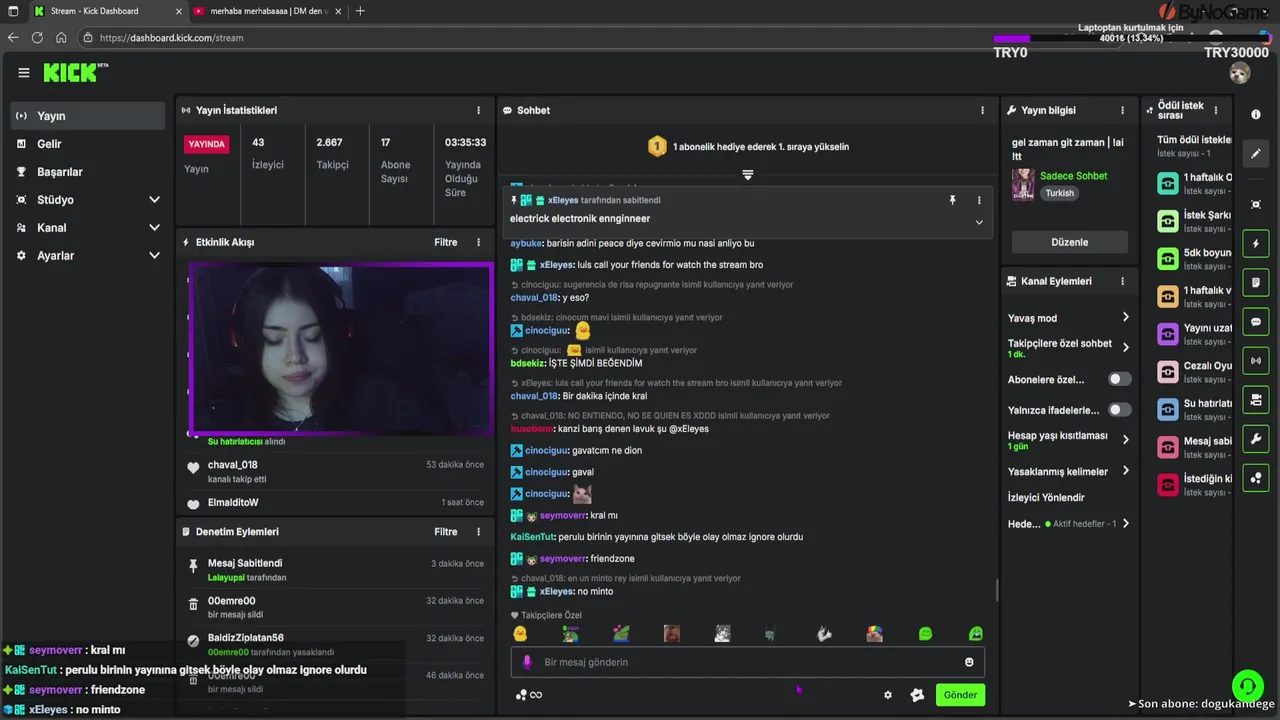Click the focus frame sidebar icon
This screenshot has width=1280, height=720.
1256,204
